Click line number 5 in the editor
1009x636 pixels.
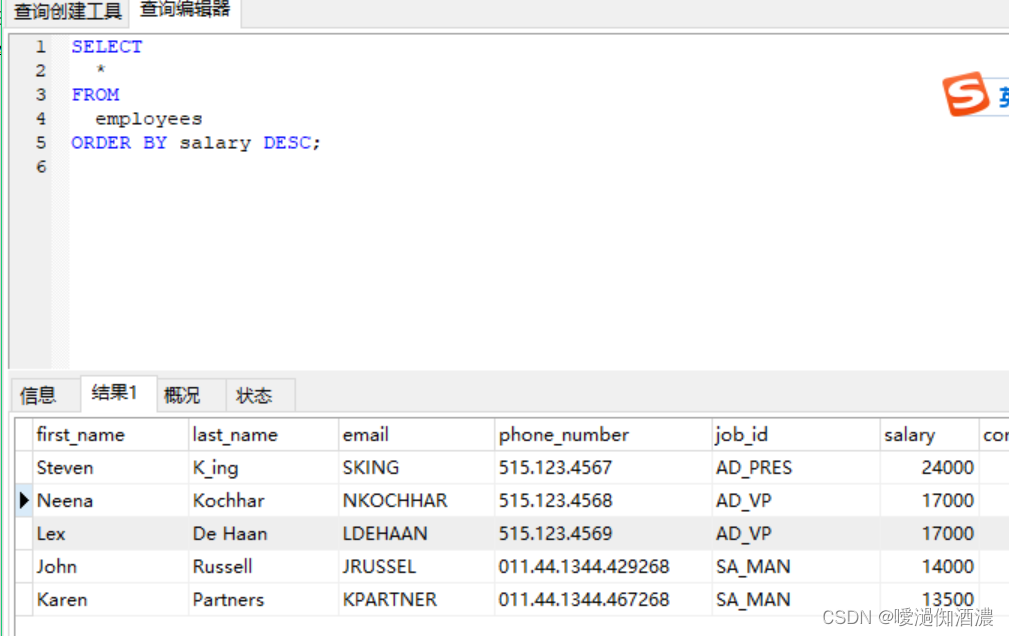click(x=40, y=142)
